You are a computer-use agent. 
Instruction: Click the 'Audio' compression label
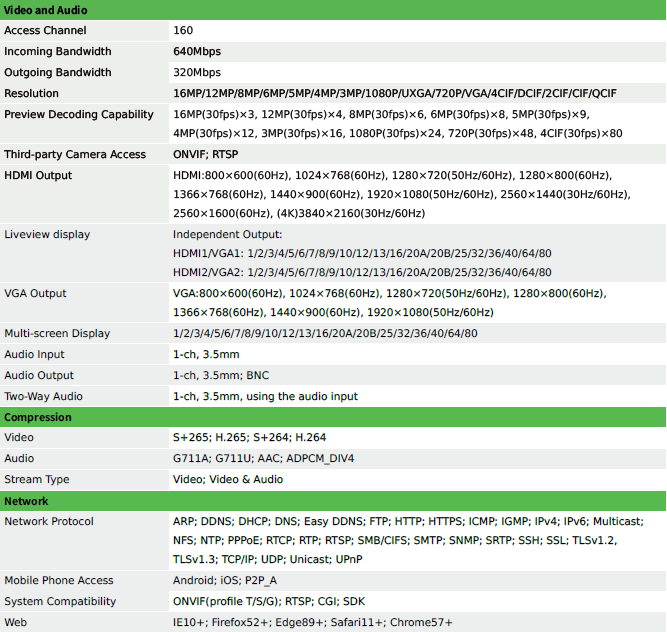pos(19,458)
